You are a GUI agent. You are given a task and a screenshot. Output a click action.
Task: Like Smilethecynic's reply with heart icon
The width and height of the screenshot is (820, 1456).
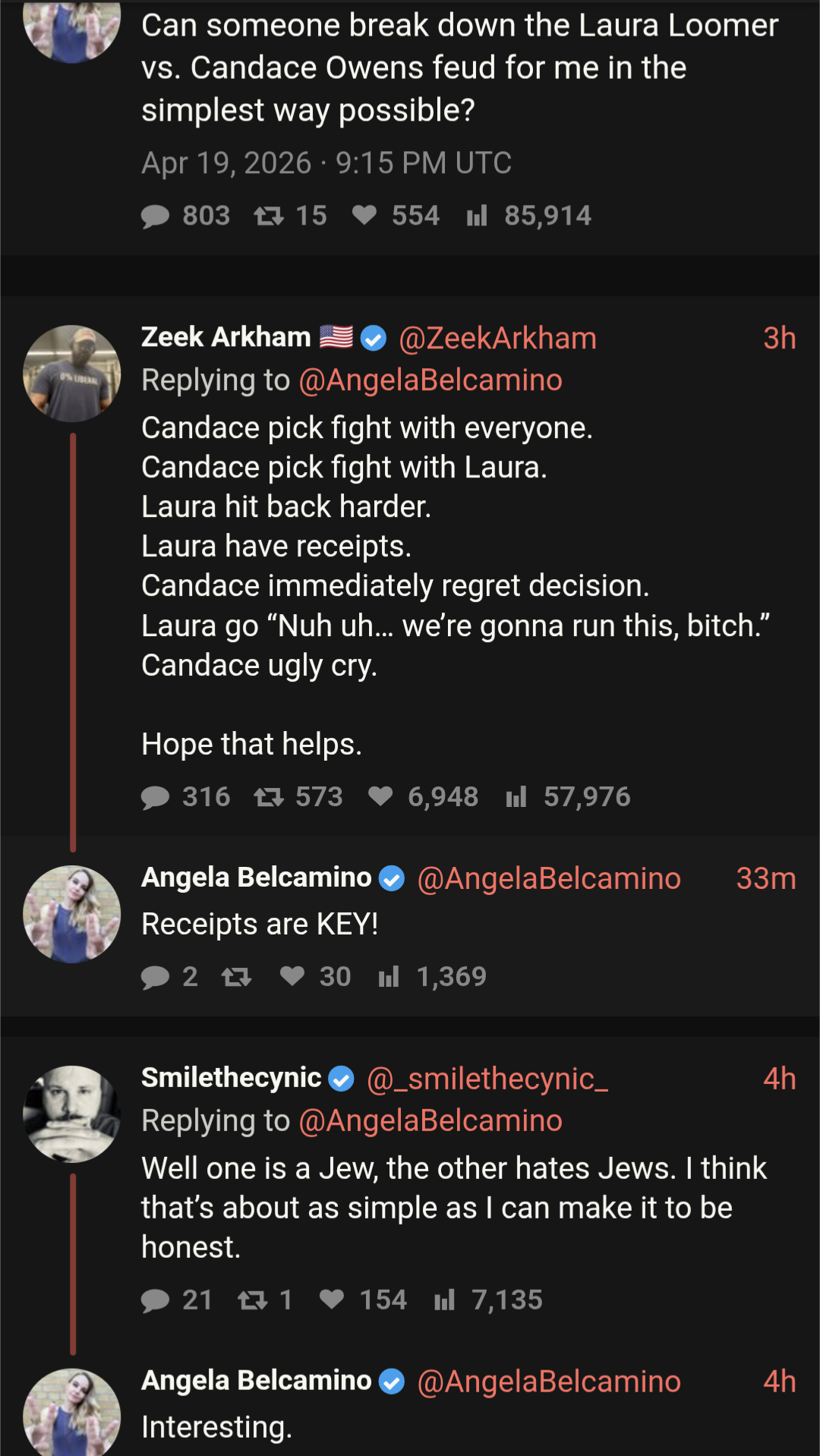point(332,1300)
